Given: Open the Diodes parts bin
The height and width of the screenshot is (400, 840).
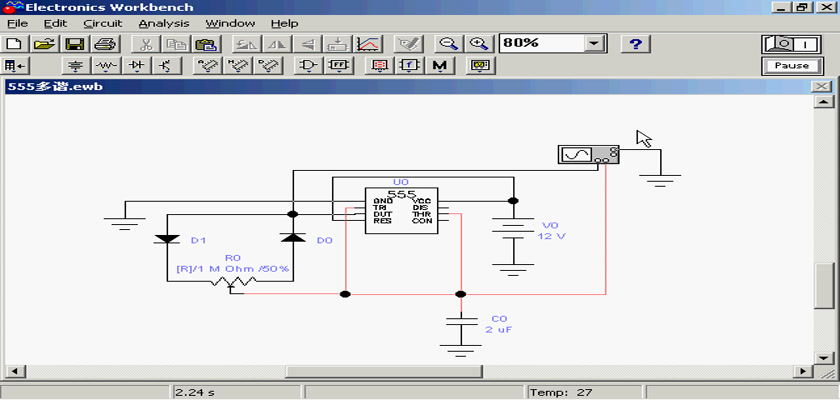Looking at the screenshot, I should click(x=137, y=66).
